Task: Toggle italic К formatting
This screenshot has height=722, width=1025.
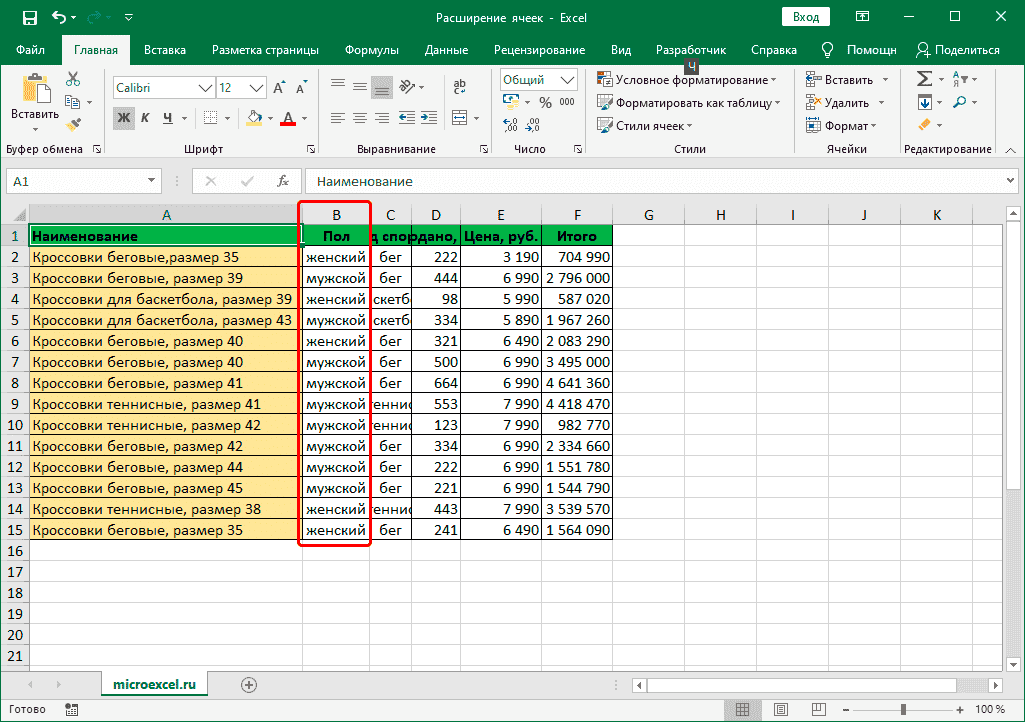Action: click(x=146, y=118)
